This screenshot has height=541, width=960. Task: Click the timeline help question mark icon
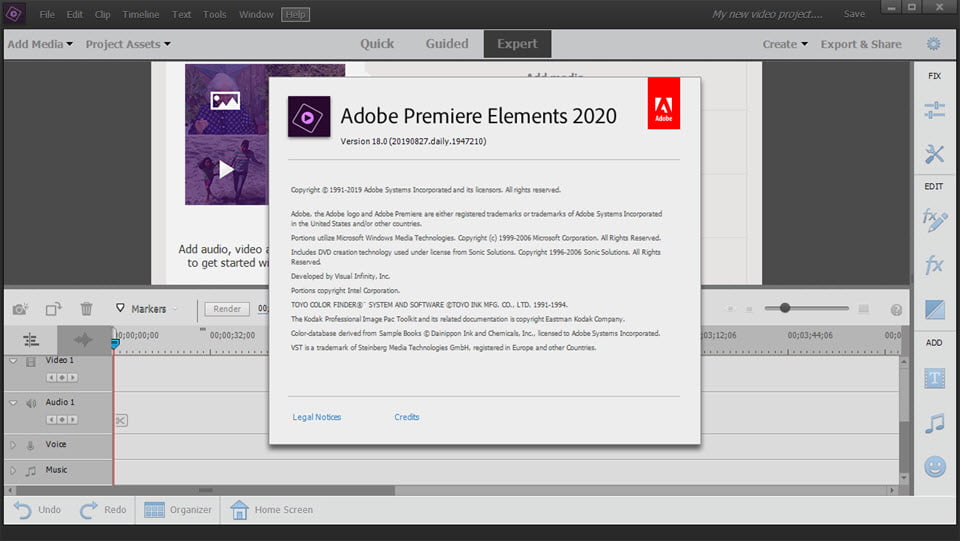point(896,310)
